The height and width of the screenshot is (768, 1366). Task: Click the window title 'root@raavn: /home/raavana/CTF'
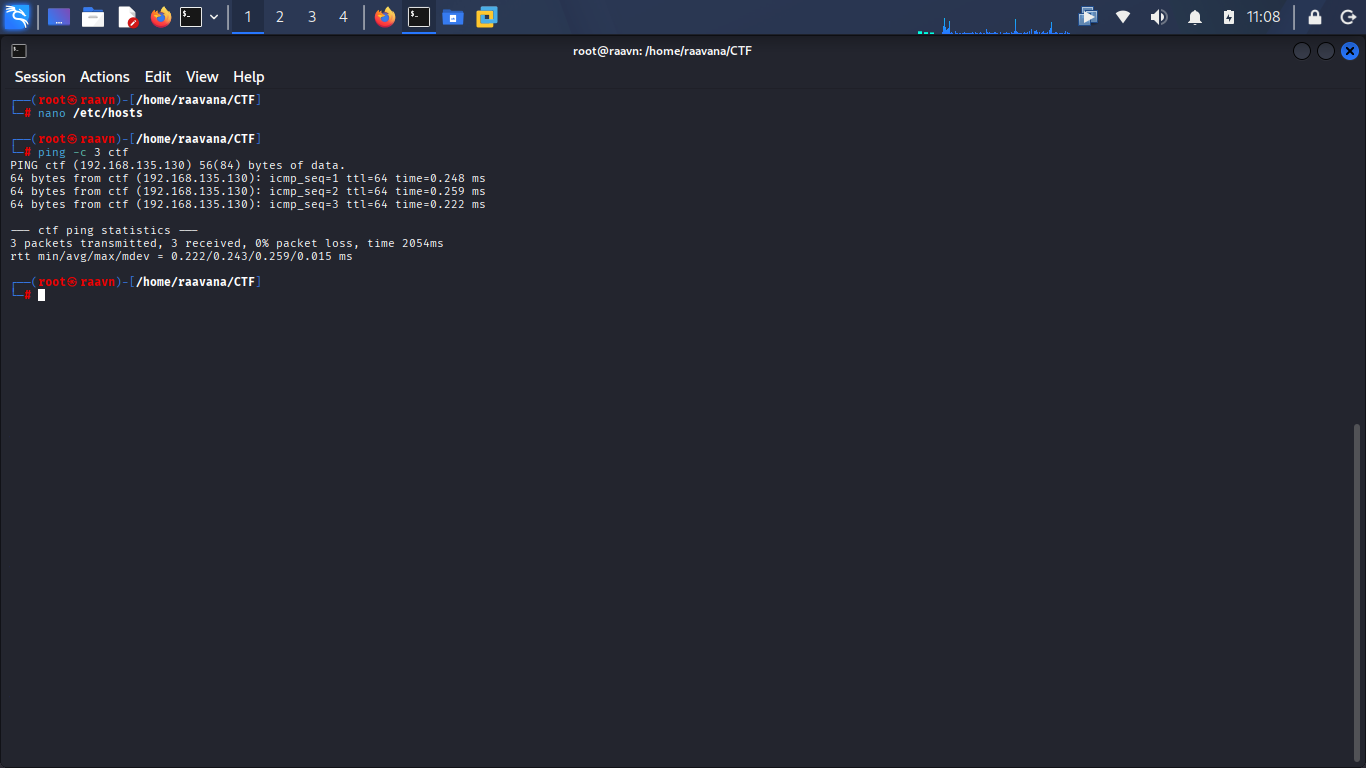[x=662, y=51]
